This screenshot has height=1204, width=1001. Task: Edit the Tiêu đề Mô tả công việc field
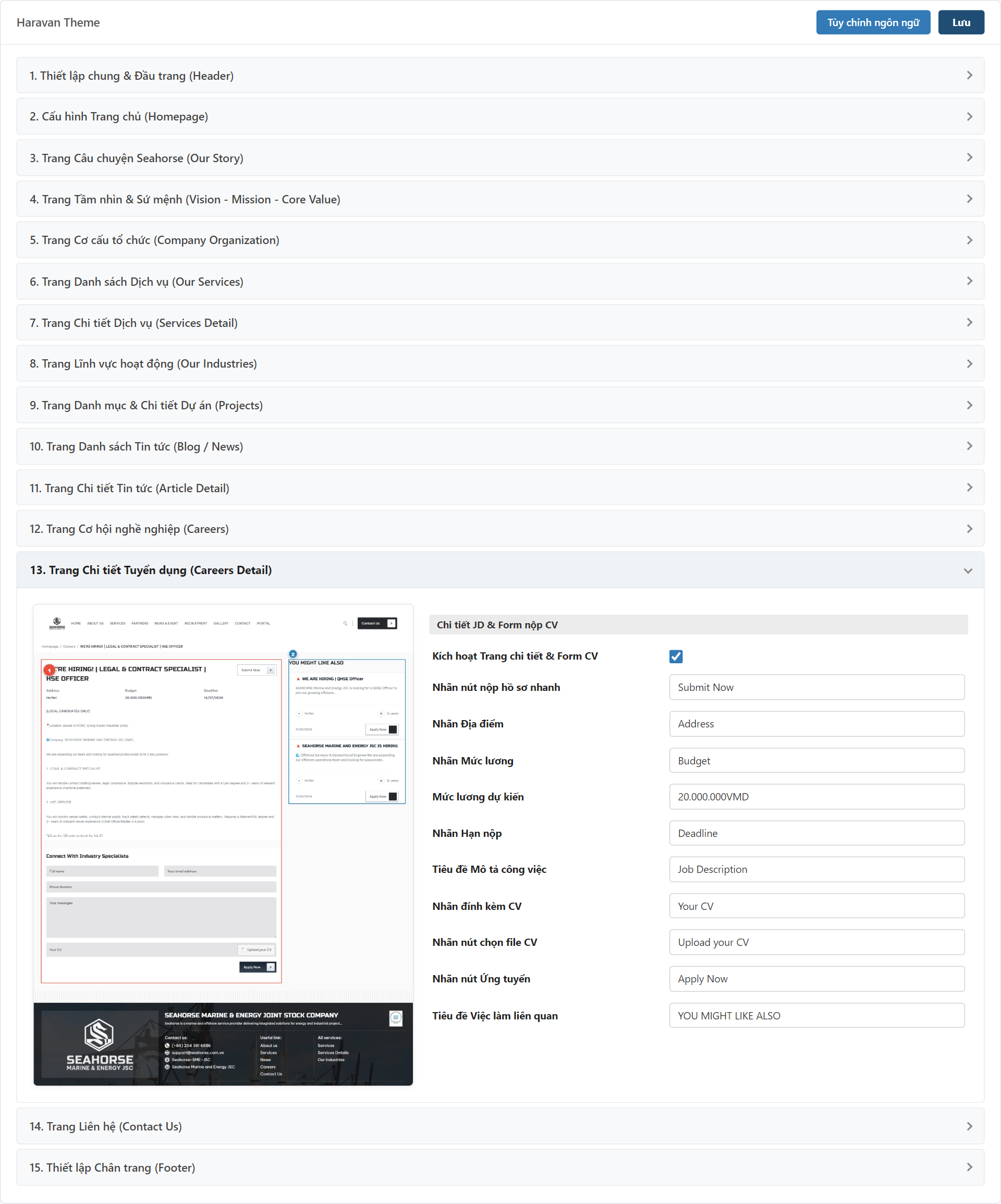(816, 869)
